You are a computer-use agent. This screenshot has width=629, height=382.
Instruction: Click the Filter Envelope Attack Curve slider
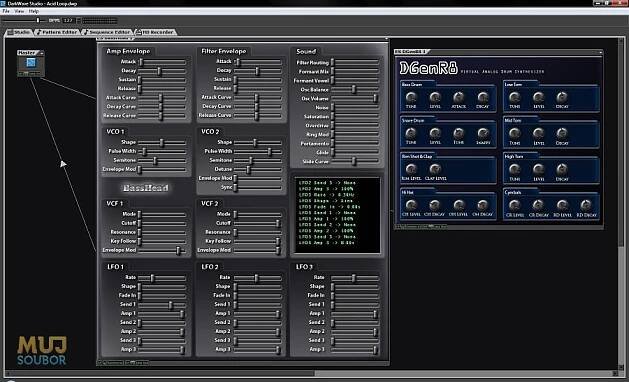[x=258, y=98]
